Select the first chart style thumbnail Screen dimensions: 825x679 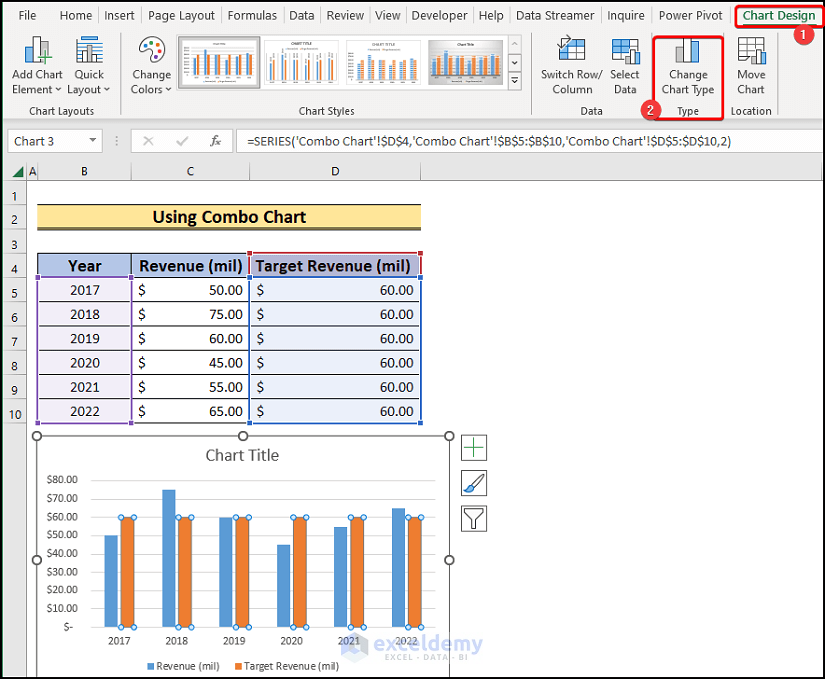coord(219,62)
